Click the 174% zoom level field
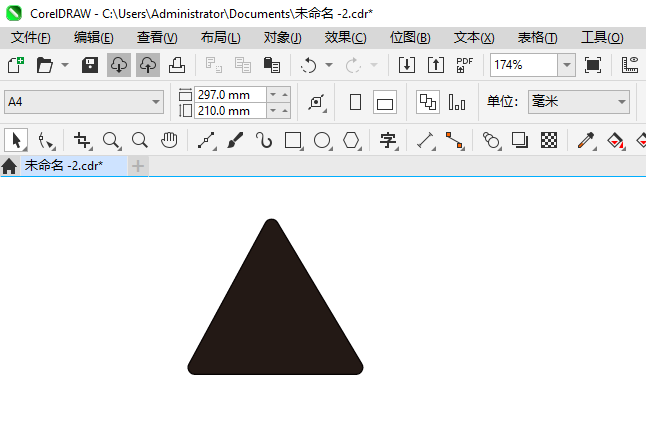 coord(524,65)
